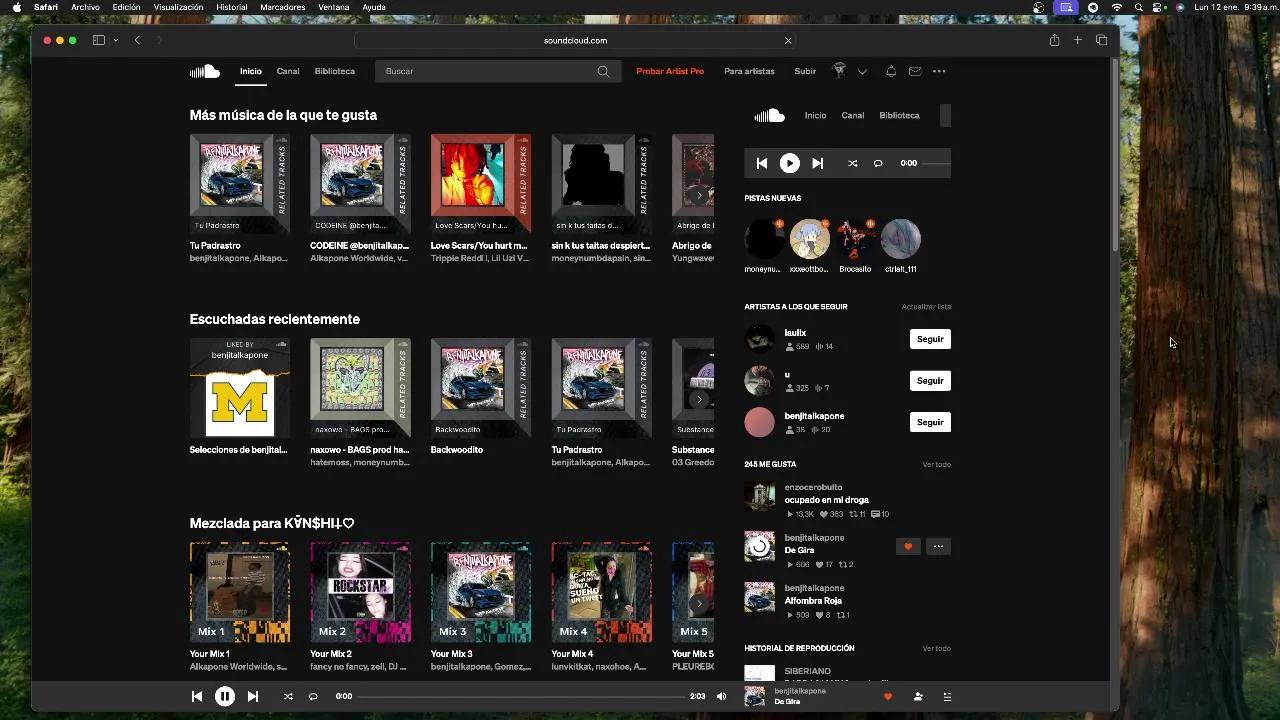Click the volume speaker icon
Viewport: 1280px width, 720px height.
722,697
